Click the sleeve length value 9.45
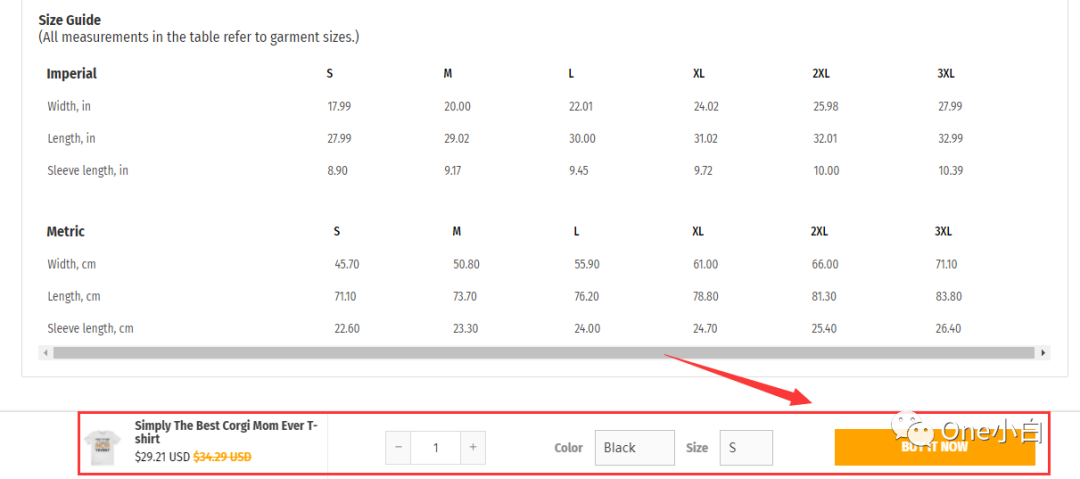1080x479 pixels. point(579,171)
